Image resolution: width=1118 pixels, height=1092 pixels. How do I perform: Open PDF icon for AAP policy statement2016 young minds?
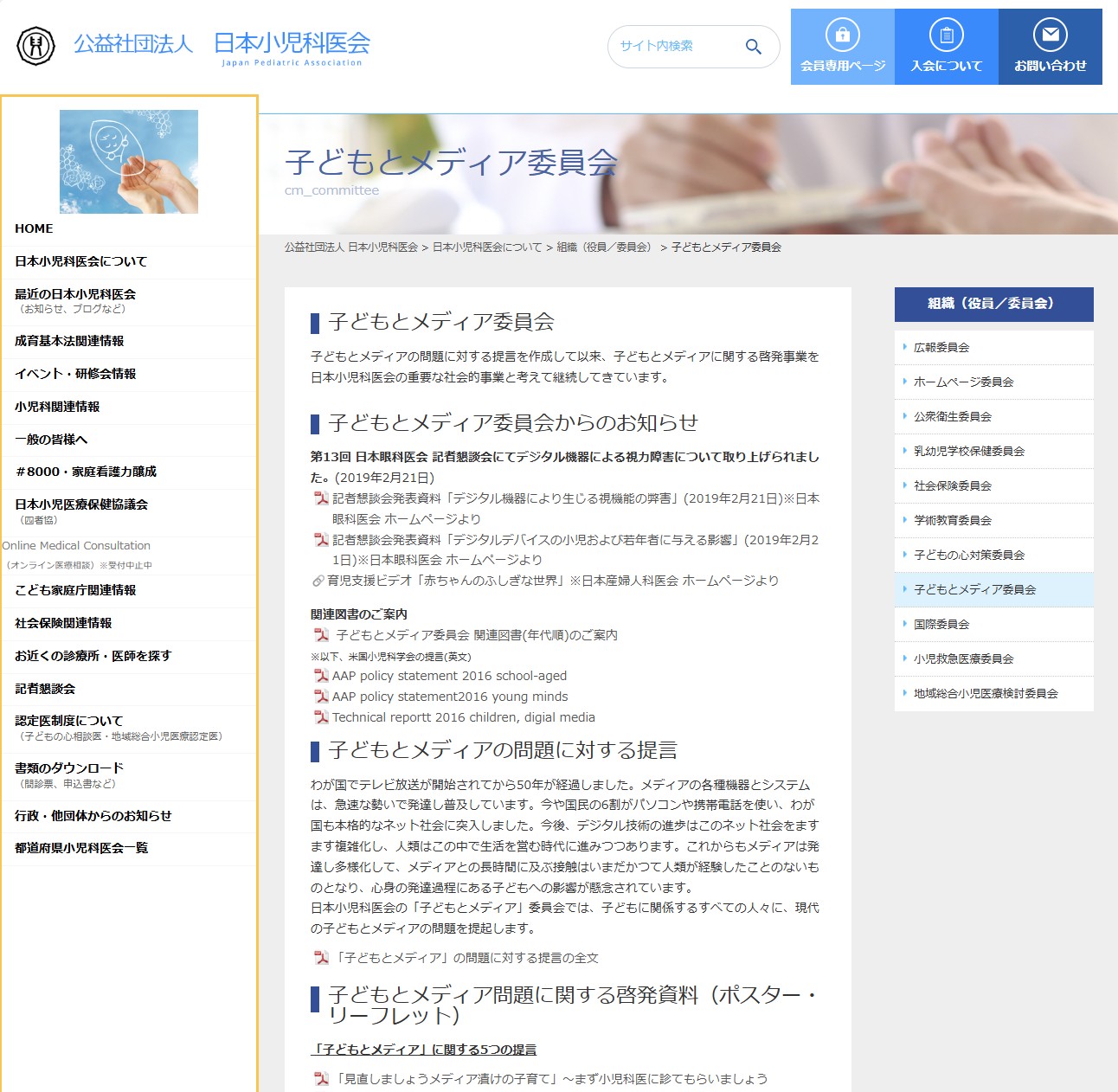tap(321, 697)
